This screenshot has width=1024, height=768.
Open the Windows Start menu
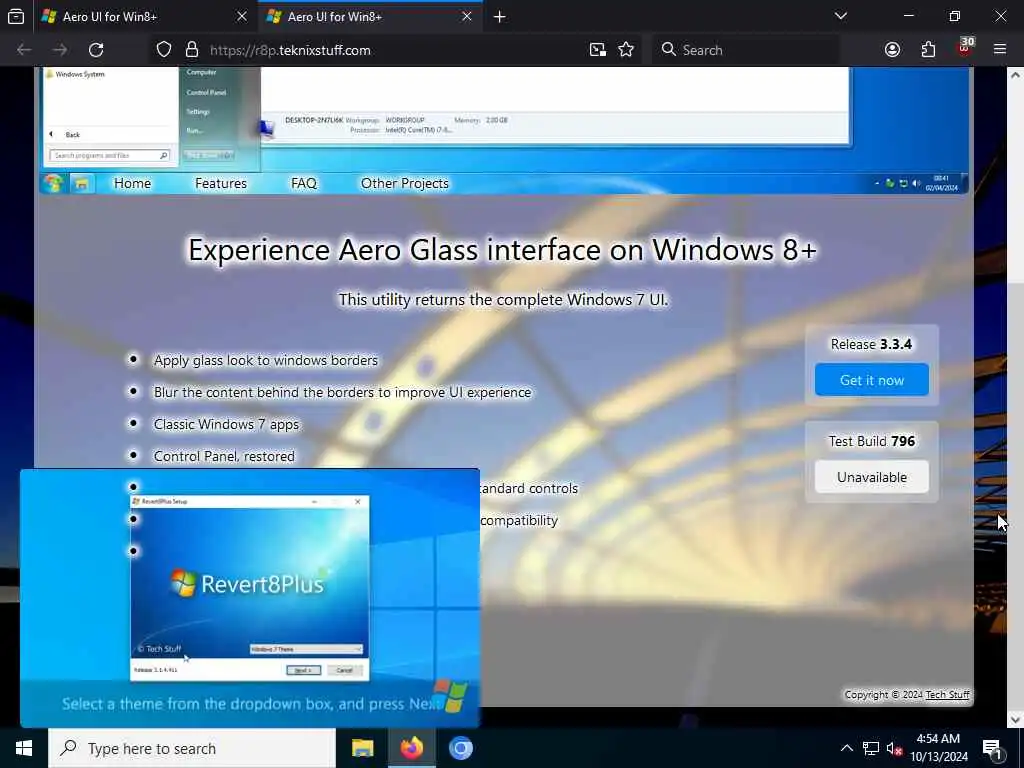(24, 748)
